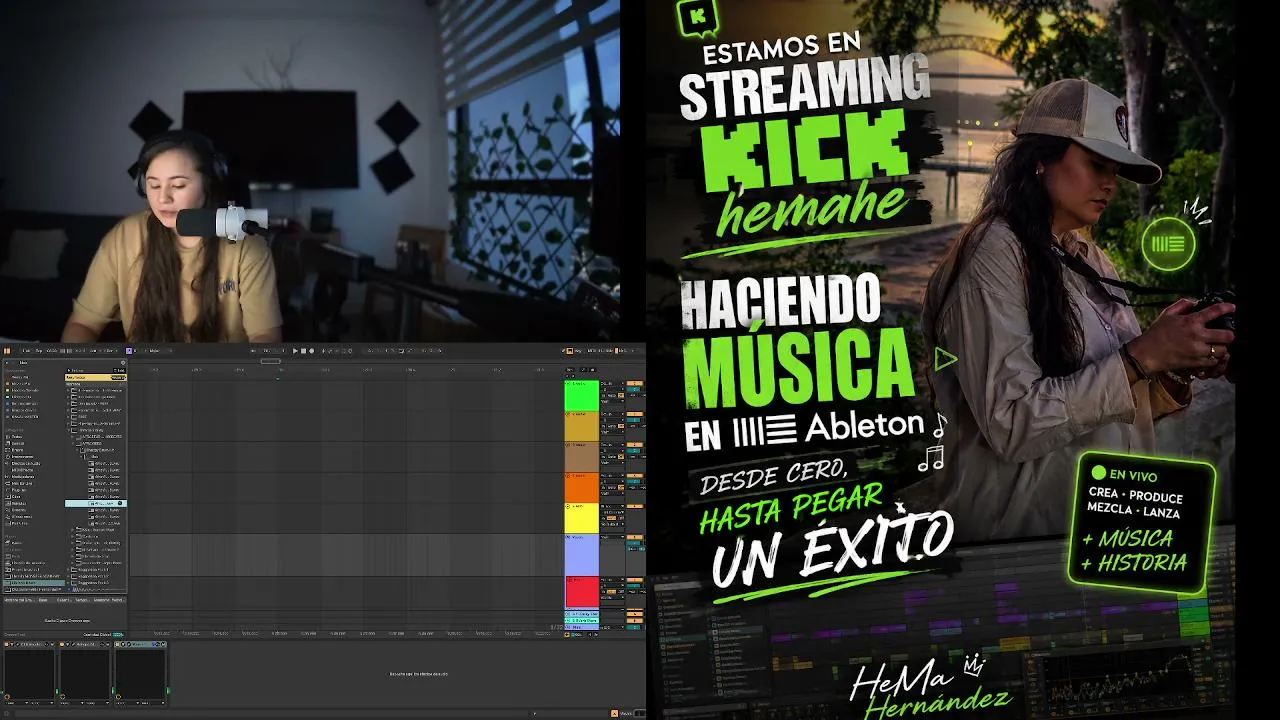Click the orange icon at top-left of Ableton

tap(7, 351)
